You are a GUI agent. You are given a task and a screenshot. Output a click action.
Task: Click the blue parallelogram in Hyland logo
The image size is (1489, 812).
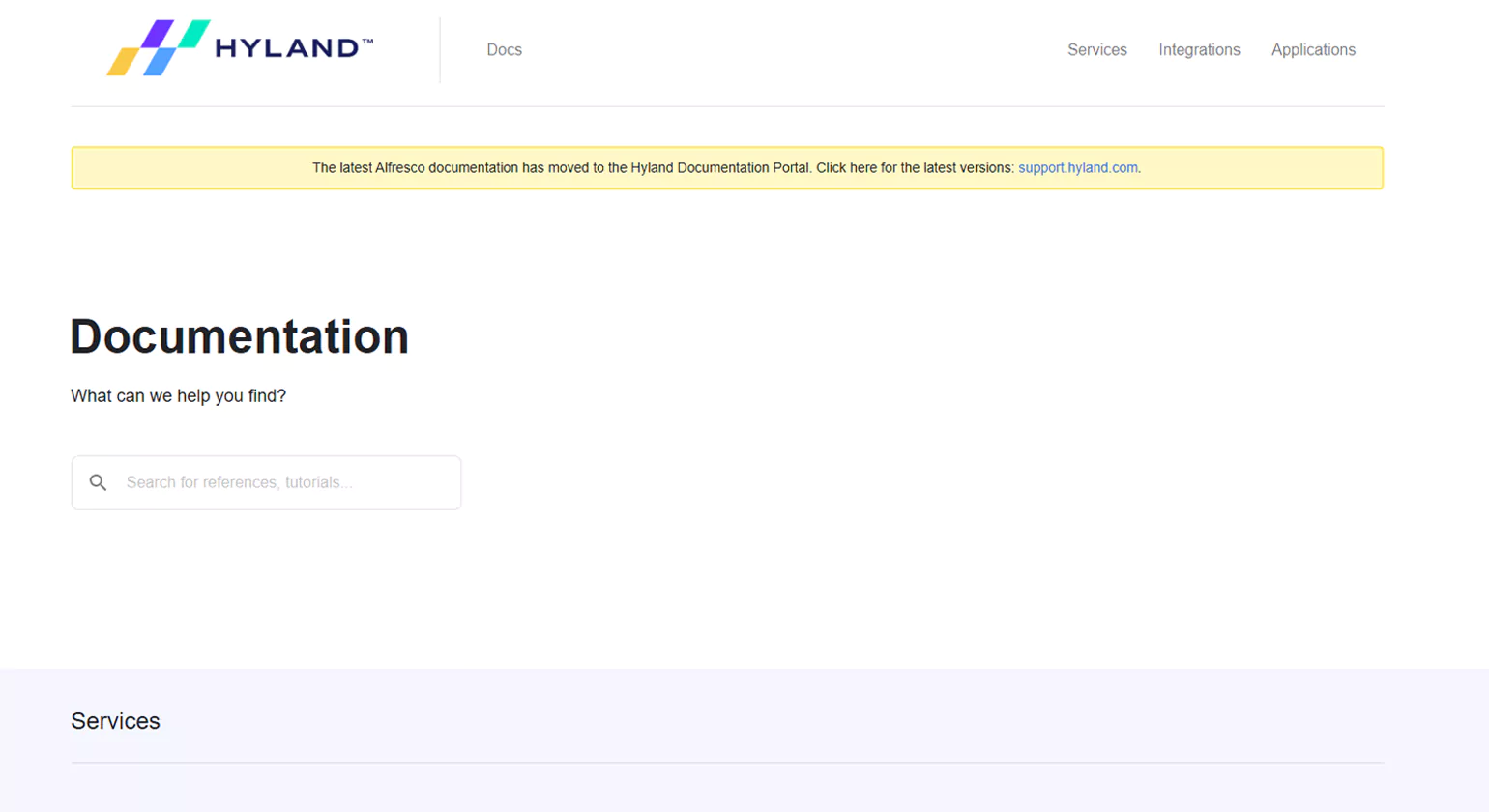click(x=161, y=62)
